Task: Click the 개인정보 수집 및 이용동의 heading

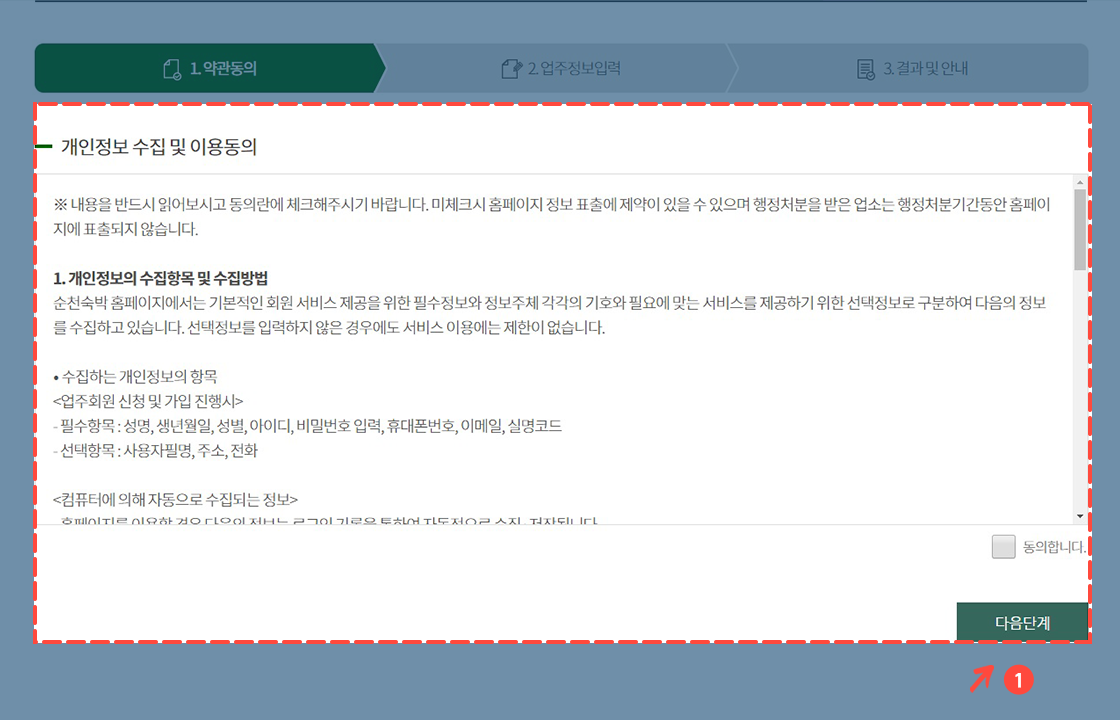Action: click(x=150, y=145)
